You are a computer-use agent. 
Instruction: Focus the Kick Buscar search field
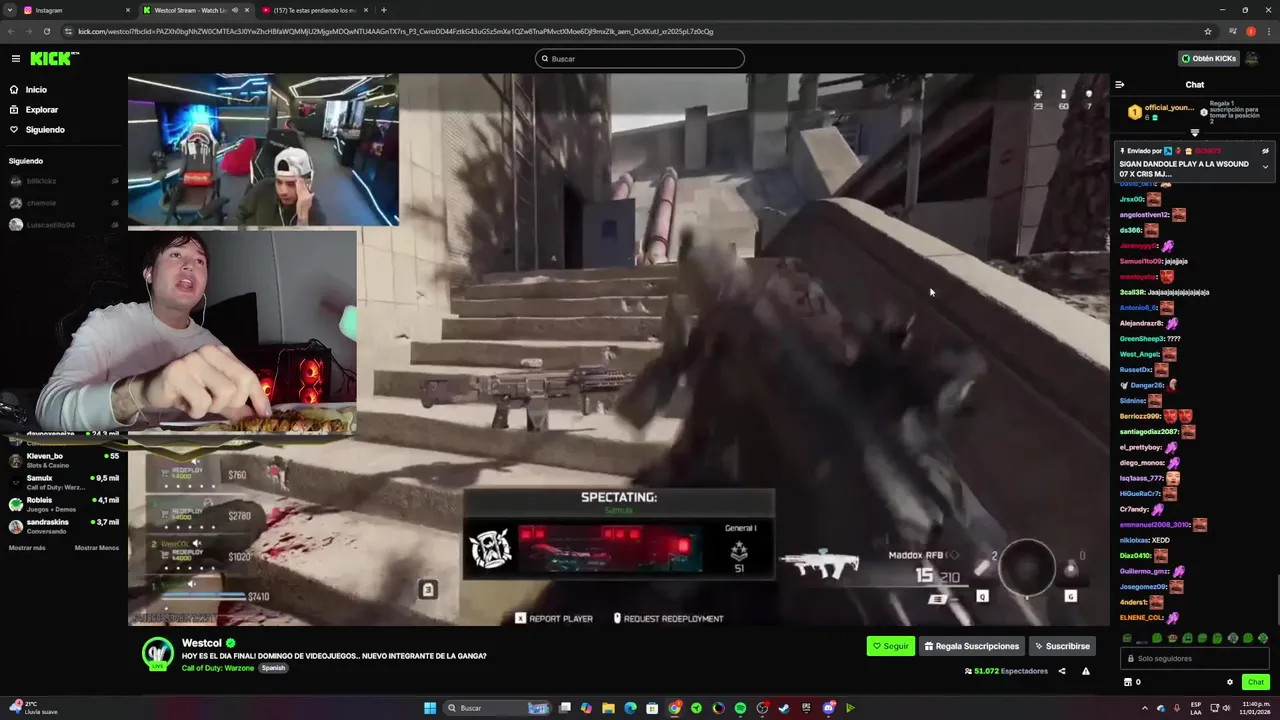(x=640, y=59)
